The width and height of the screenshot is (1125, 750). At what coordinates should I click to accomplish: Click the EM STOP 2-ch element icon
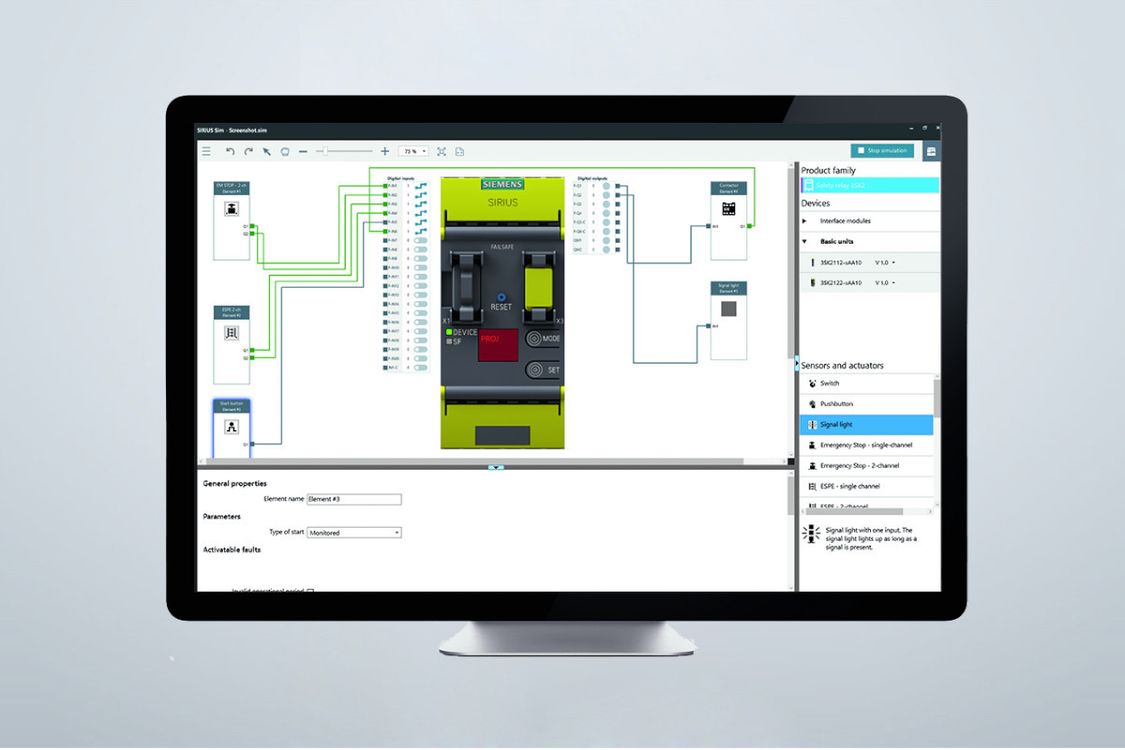pos(232,209)
